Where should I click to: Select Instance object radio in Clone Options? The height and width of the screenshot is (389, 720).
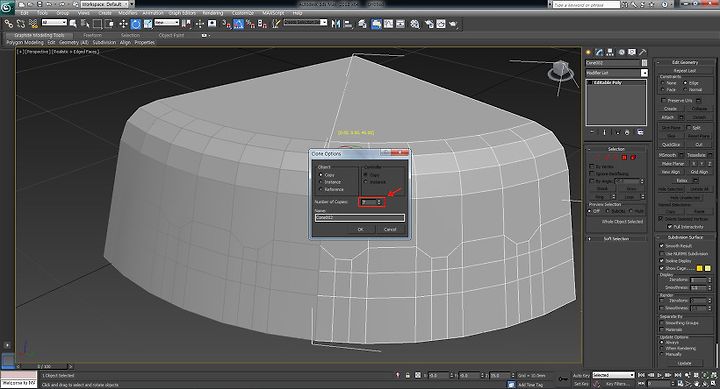[321, 182]
